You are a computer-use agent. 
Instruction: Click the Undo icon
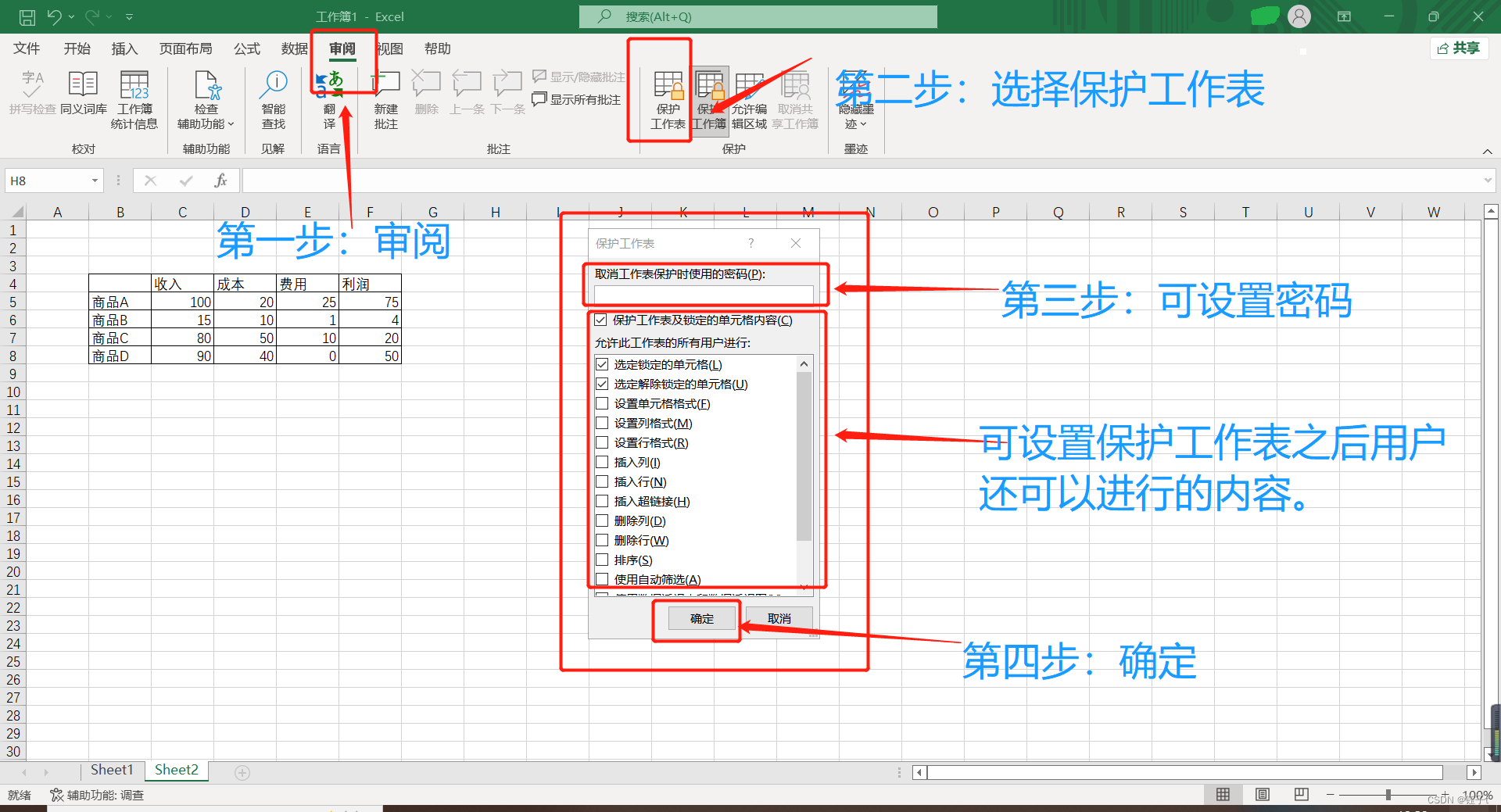coord(54,16)
